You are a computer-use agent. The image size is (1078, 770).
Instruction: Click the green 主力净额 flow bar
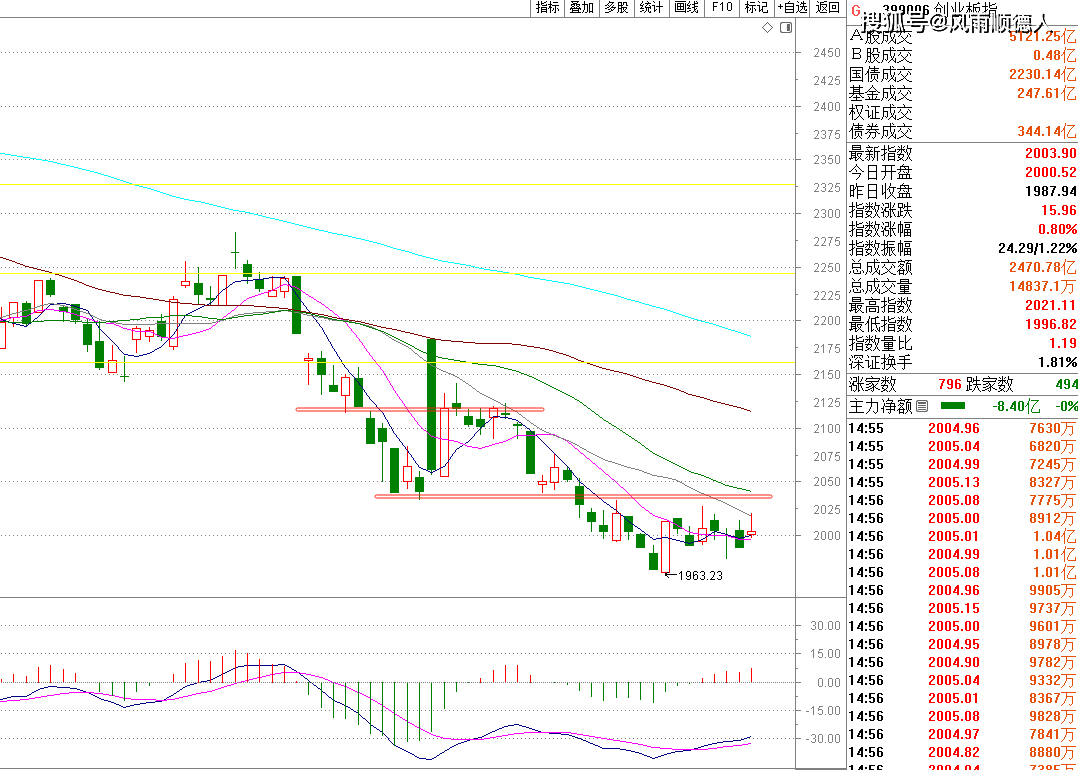(x=954, y=406)
